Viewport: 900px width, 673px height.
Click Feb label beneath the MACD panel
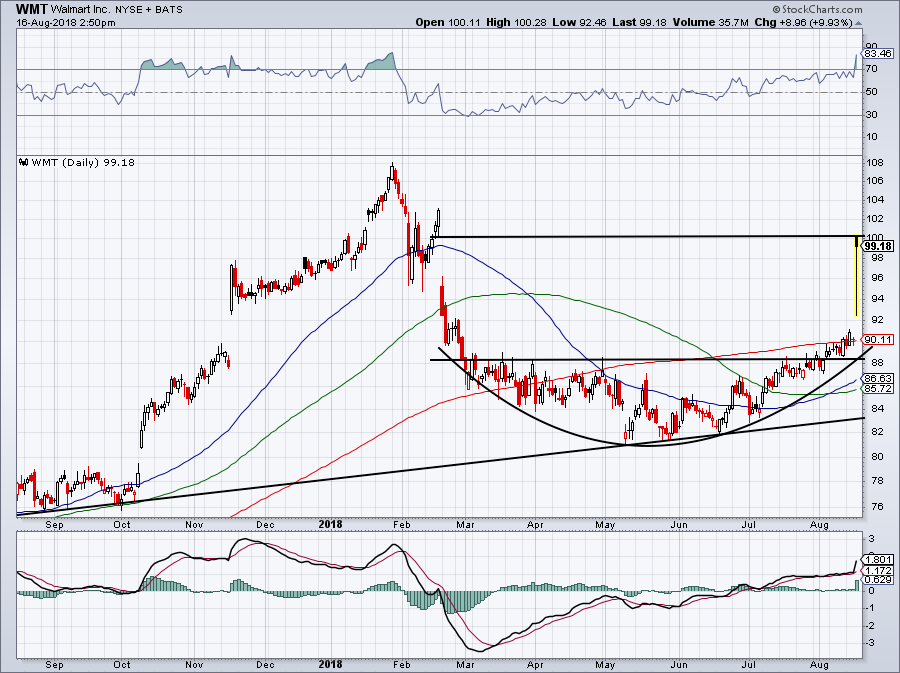pyautogui.click(x=402, y=665)
